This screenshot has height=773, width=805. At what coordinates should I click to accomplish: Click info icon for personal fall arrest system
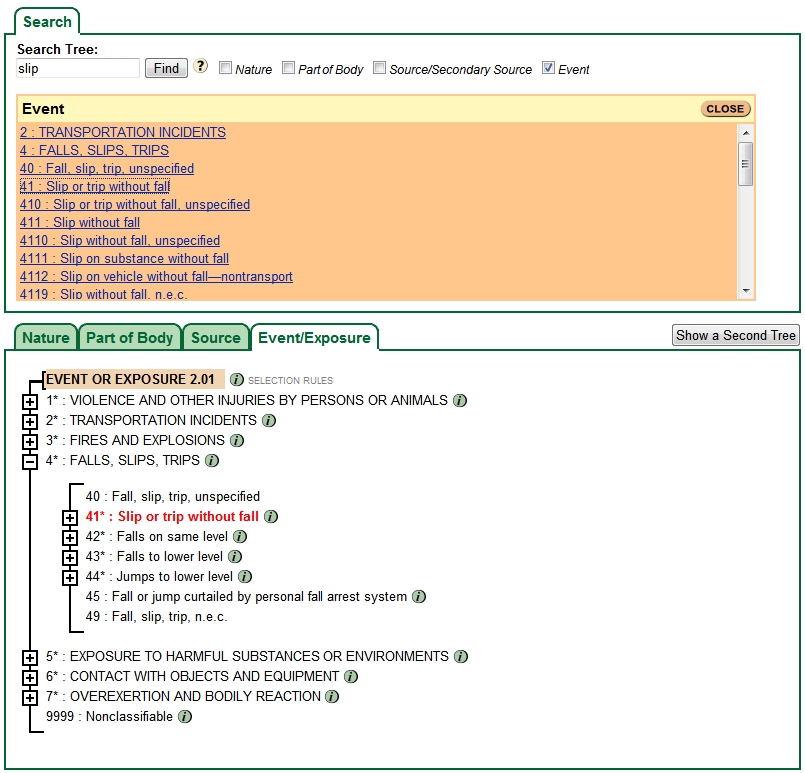[419, 597]
